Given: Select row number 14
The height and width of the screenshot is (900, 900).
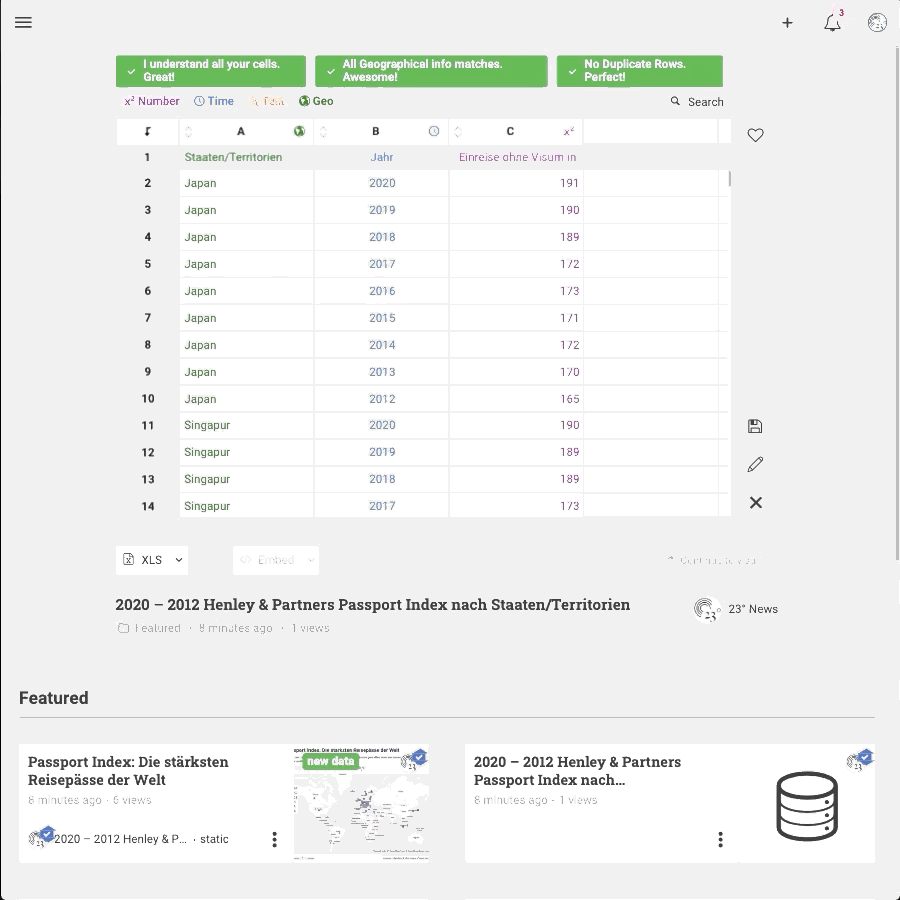Looking at the screenshot, I should (x=148, y=506).
